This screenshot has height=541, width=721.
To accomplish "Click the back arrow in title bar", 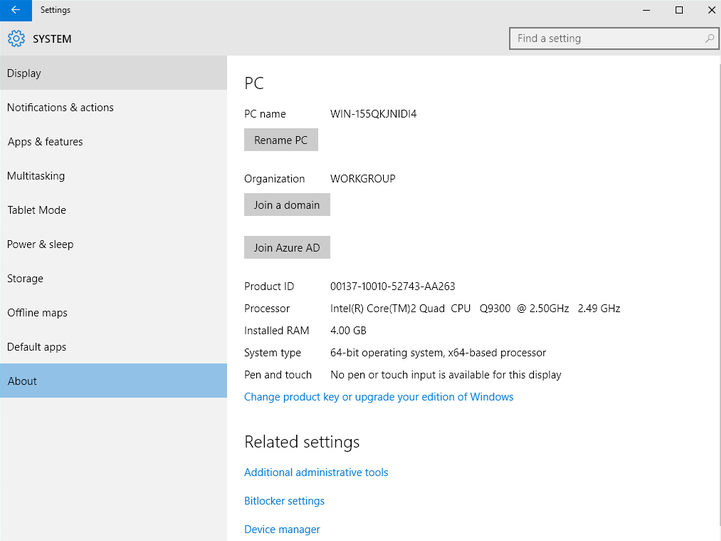I will click(x=16, y=10).
